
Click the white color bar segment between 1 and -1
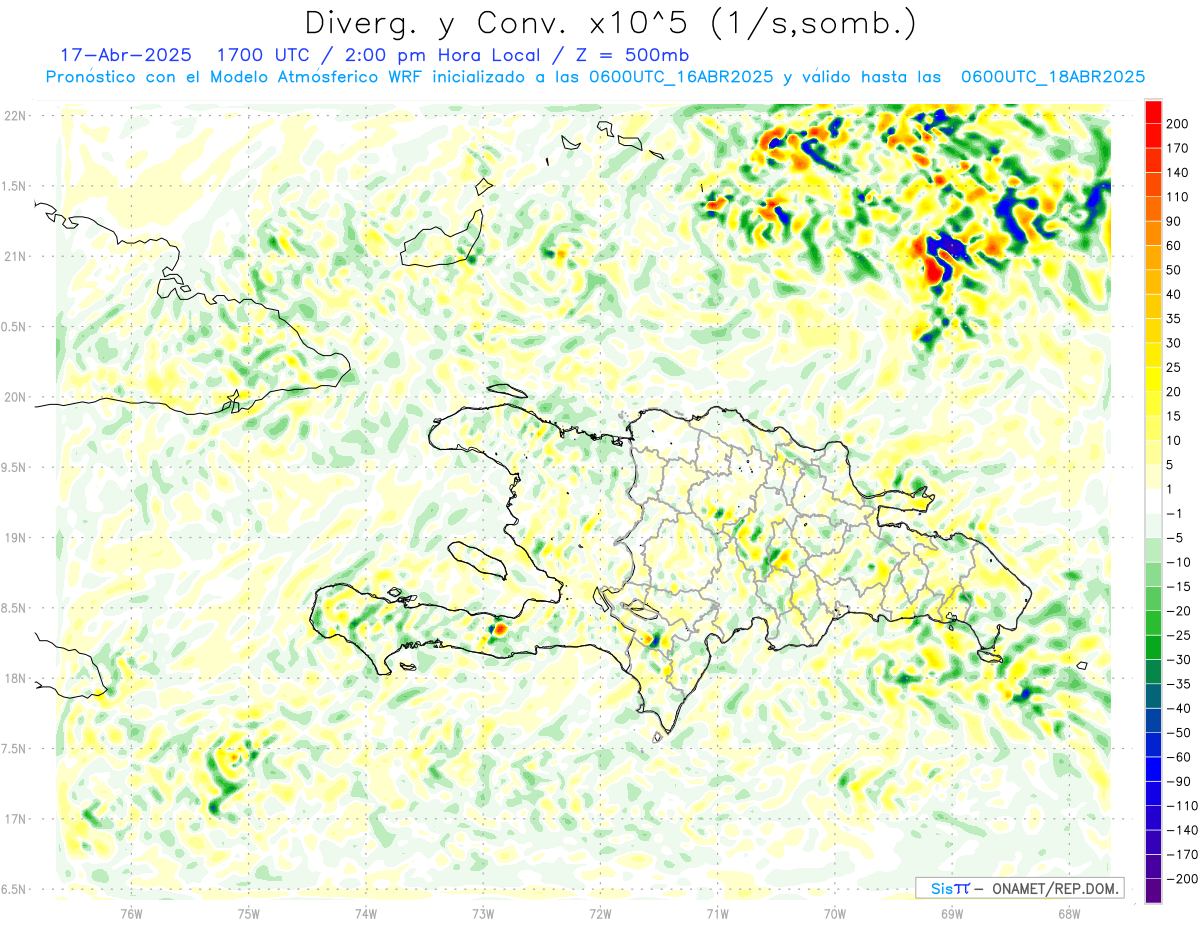click(1153, 501)
